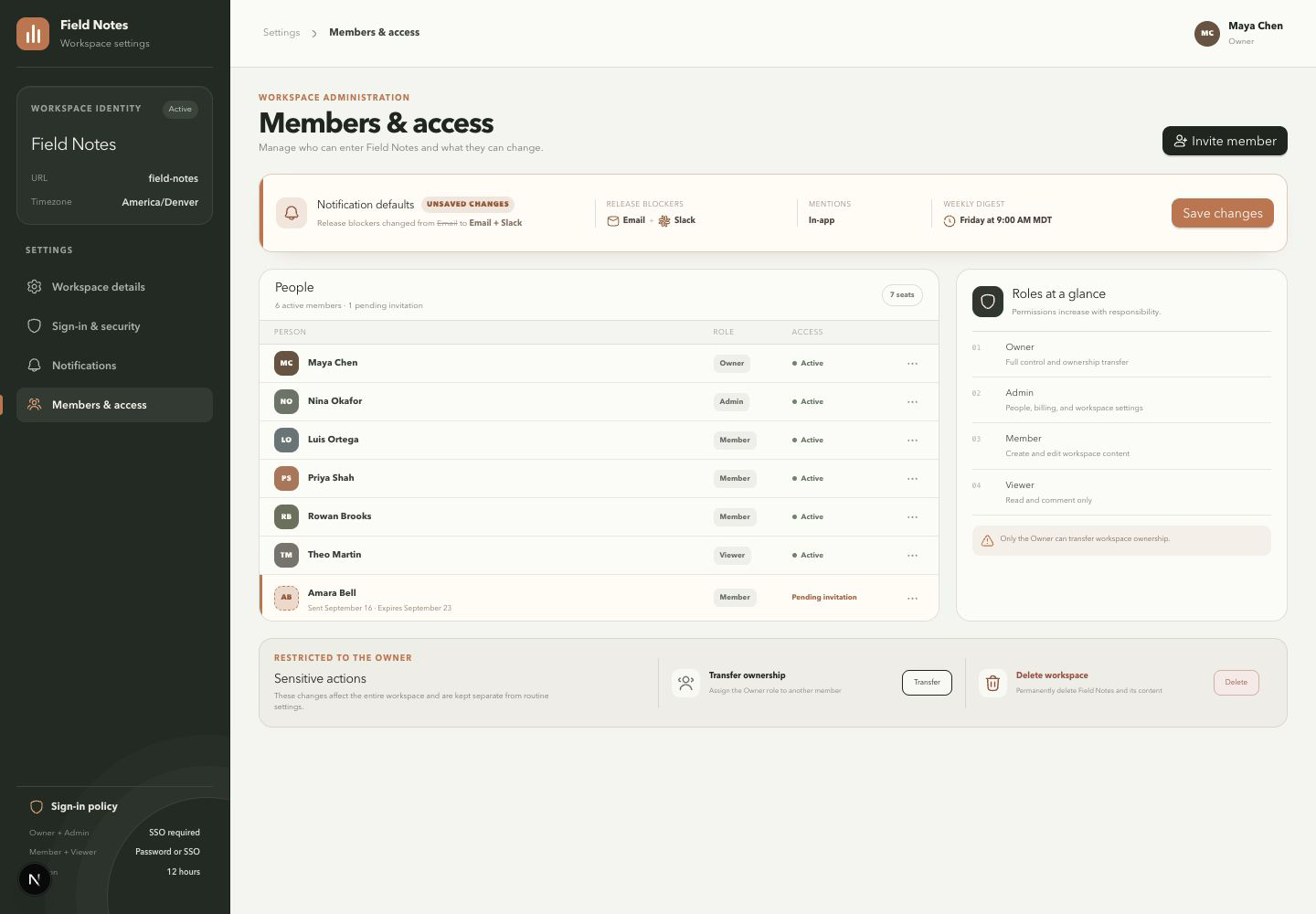The height and width of the screenshot is (914, 1316).
Task: Save changes to notification defaults
Action: click(1223, 213)
